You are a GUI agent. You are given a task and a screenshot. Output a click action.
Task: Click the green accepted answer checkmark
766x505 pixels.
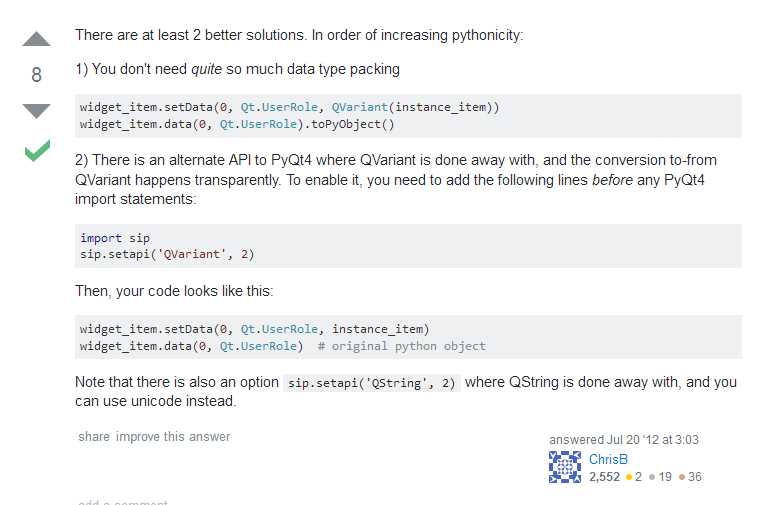37,150
